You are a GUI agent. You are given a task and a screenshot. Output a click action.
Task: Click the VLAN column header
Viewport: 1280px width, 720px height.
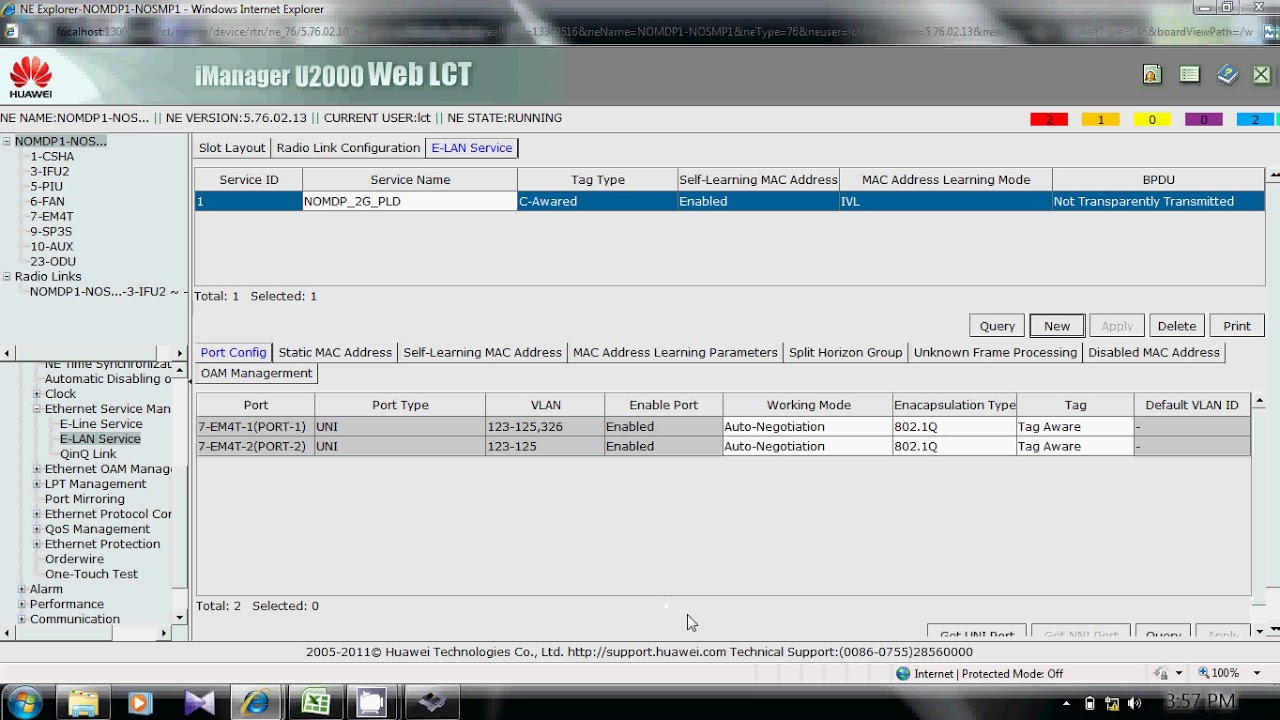[x=545, y=405]
